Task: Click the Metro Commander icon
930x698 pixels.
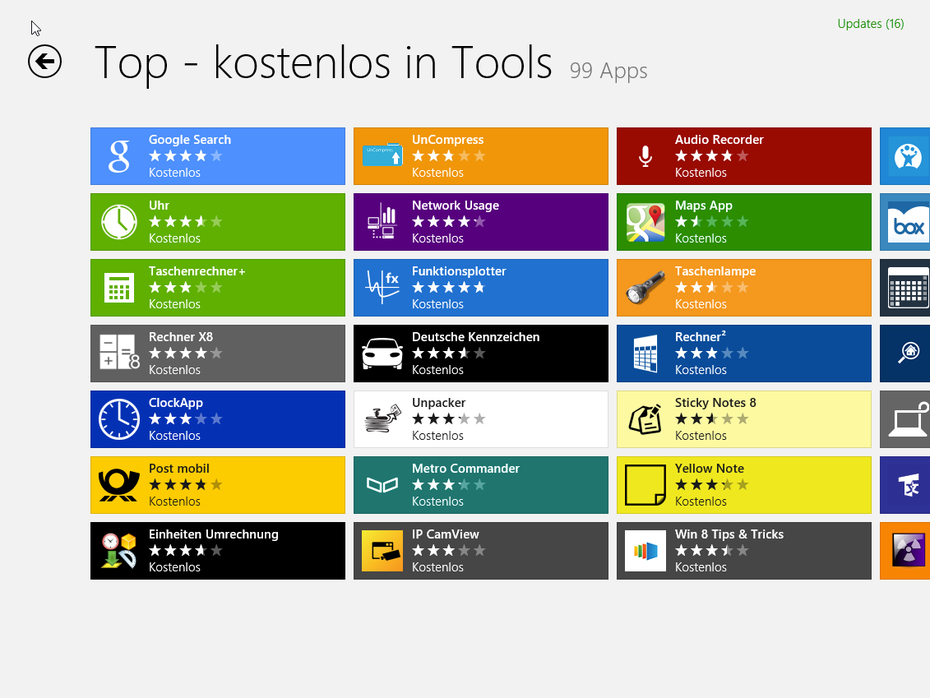Action: (383, 485)
